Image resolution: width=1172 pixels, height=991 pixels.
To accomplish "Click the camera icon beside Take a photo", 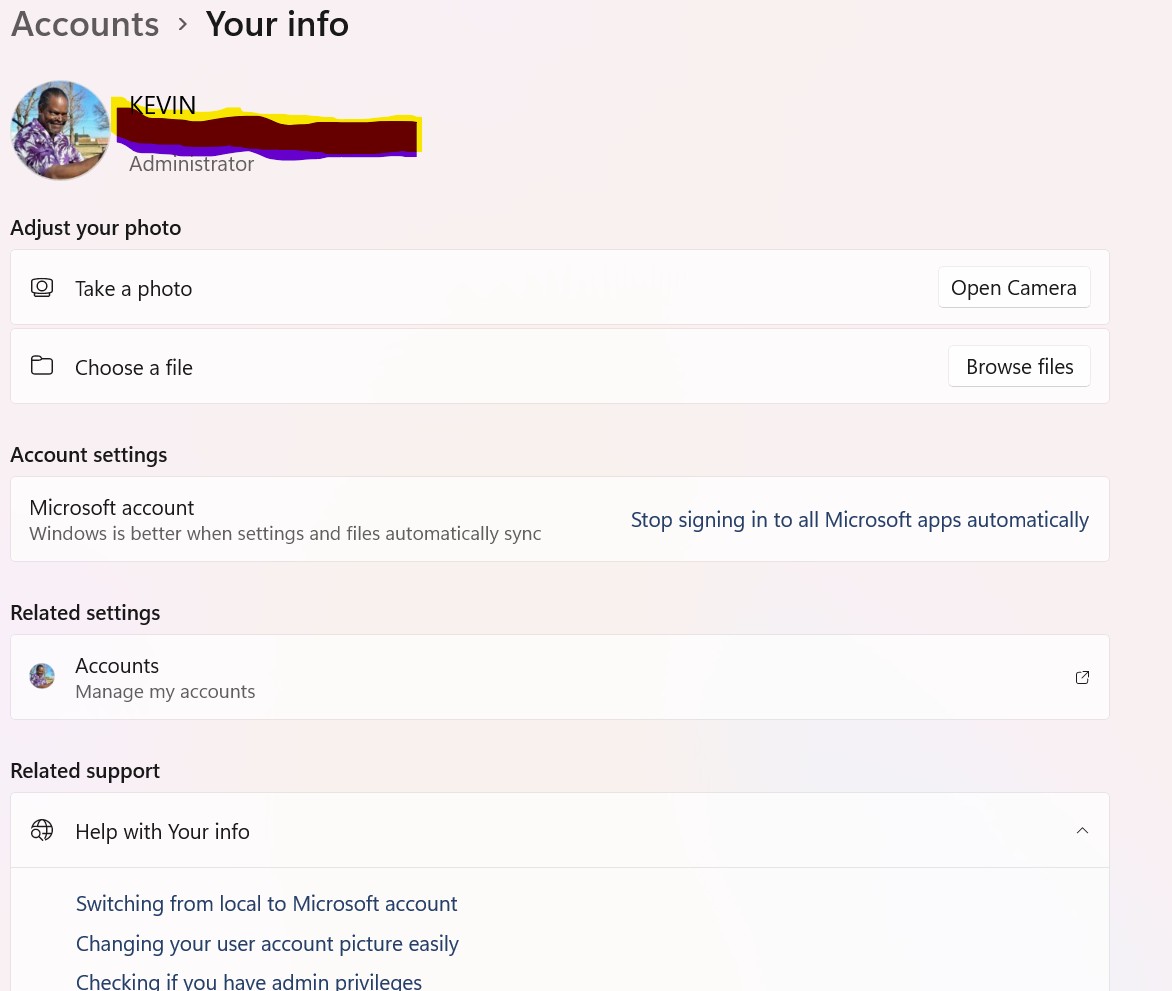I will [42, 288].
